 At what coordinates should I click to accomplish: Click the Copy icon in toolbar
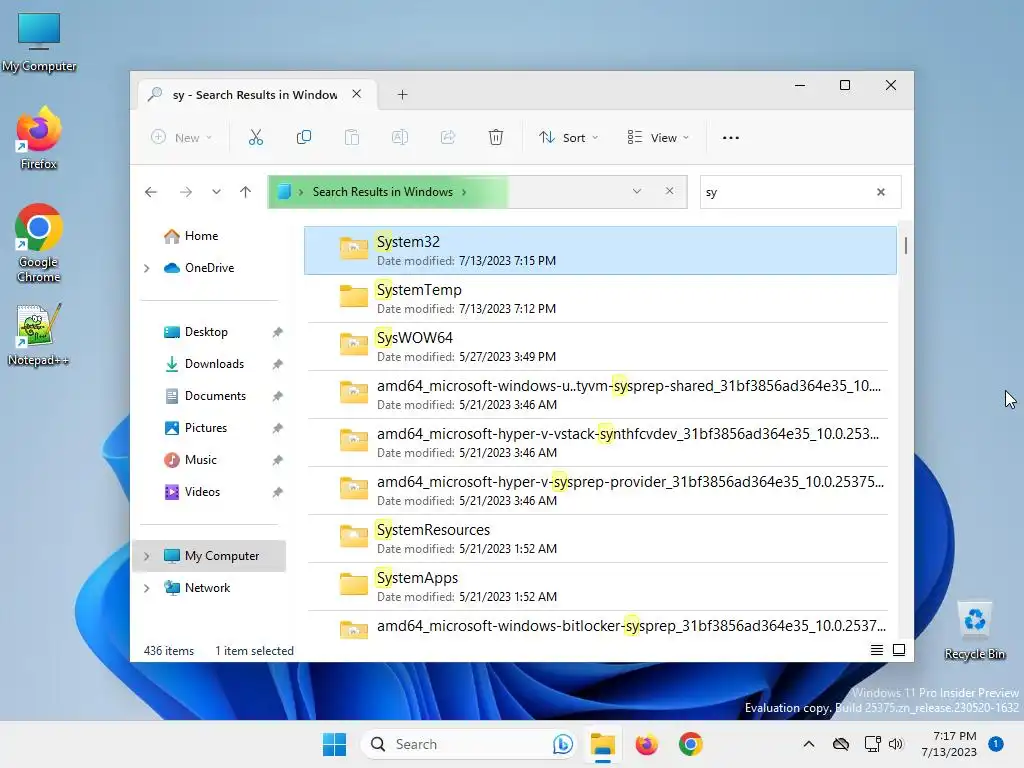(304, 138)
